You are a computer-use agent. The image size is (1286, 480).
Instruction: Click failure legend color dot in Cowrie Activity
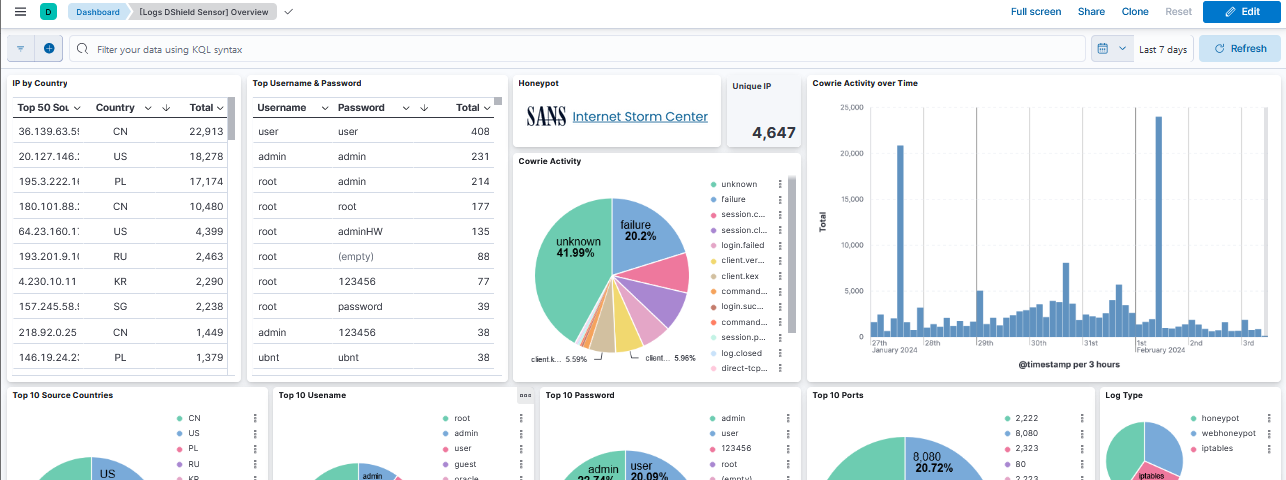pos(713,200)
